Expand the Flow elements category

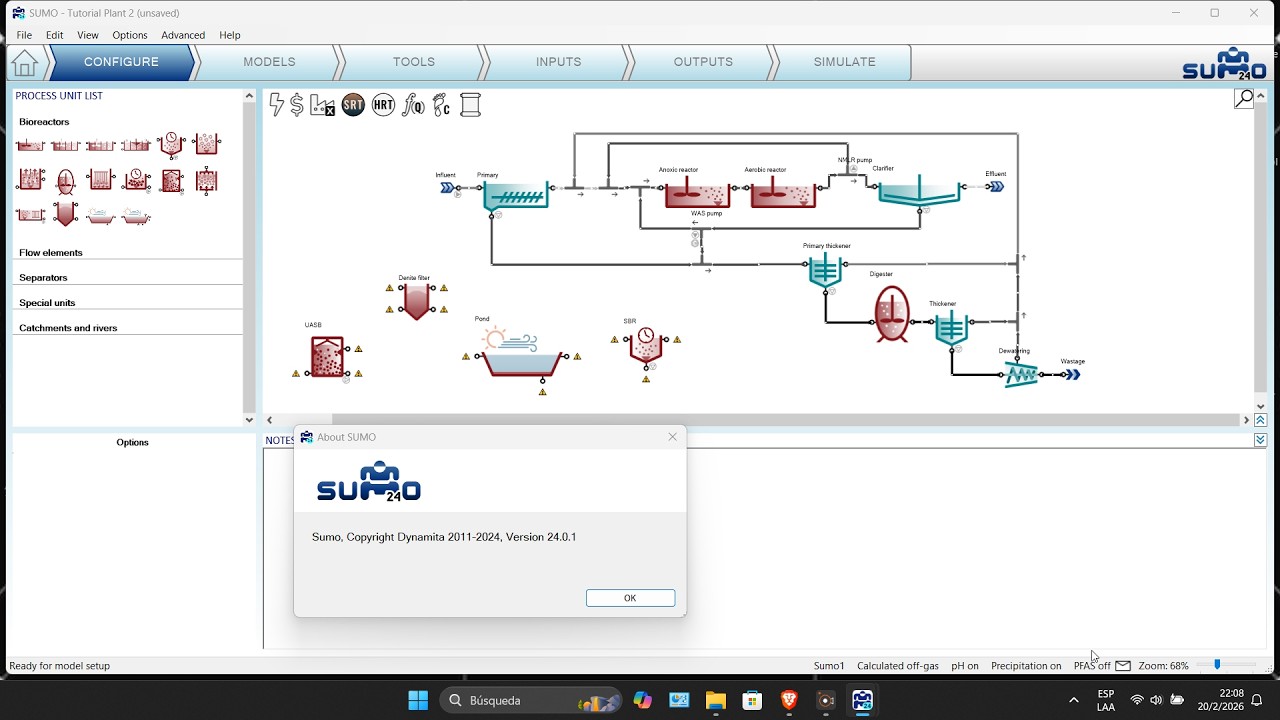(x=51, y=253)
